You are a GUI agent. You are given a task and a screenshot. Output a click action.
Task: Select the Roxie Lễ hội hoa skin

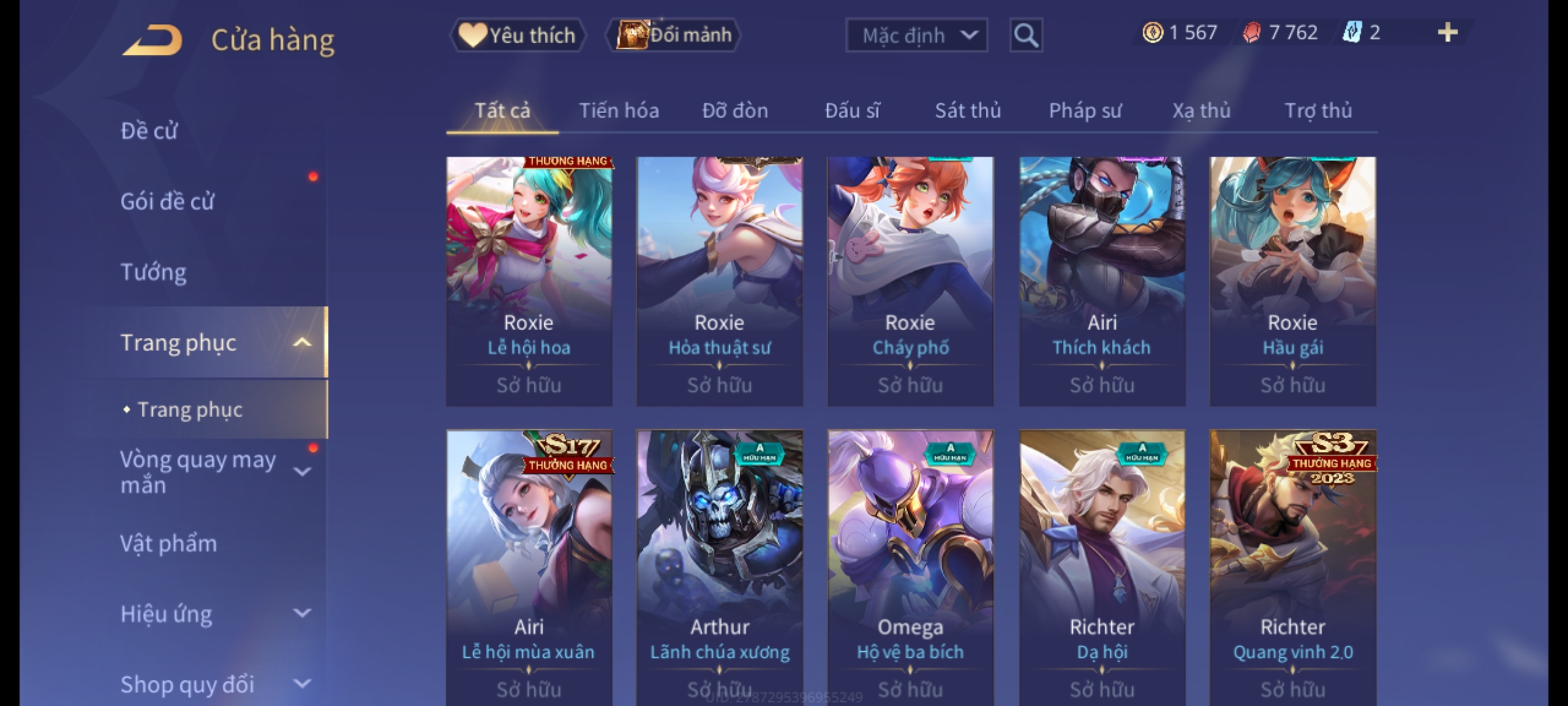point(529,281)
